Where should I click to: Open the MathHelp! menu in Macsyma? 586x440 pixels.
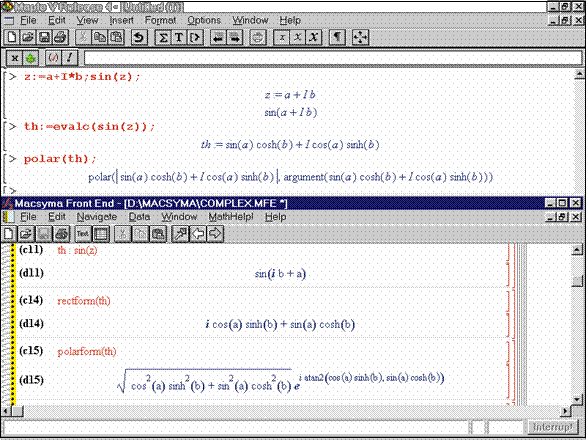click(x=231, y=216)
